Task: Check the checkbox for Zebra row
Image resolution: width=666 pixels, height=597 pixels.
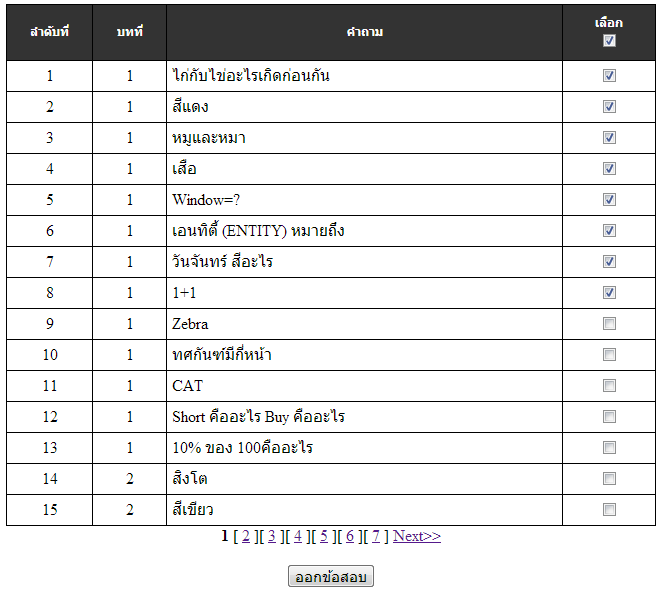Action: 609,324
